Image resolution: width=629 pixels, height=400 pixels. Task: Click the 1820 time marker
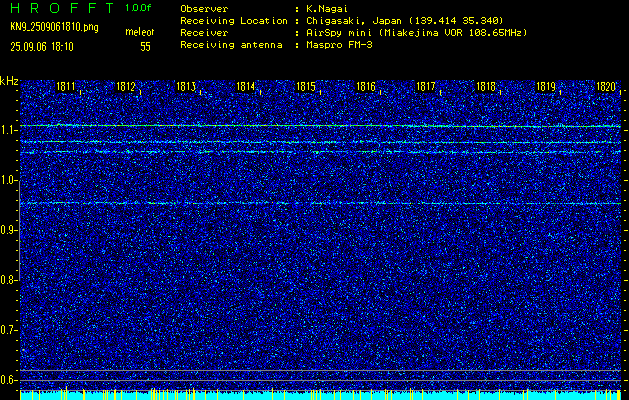click(606, 87)
